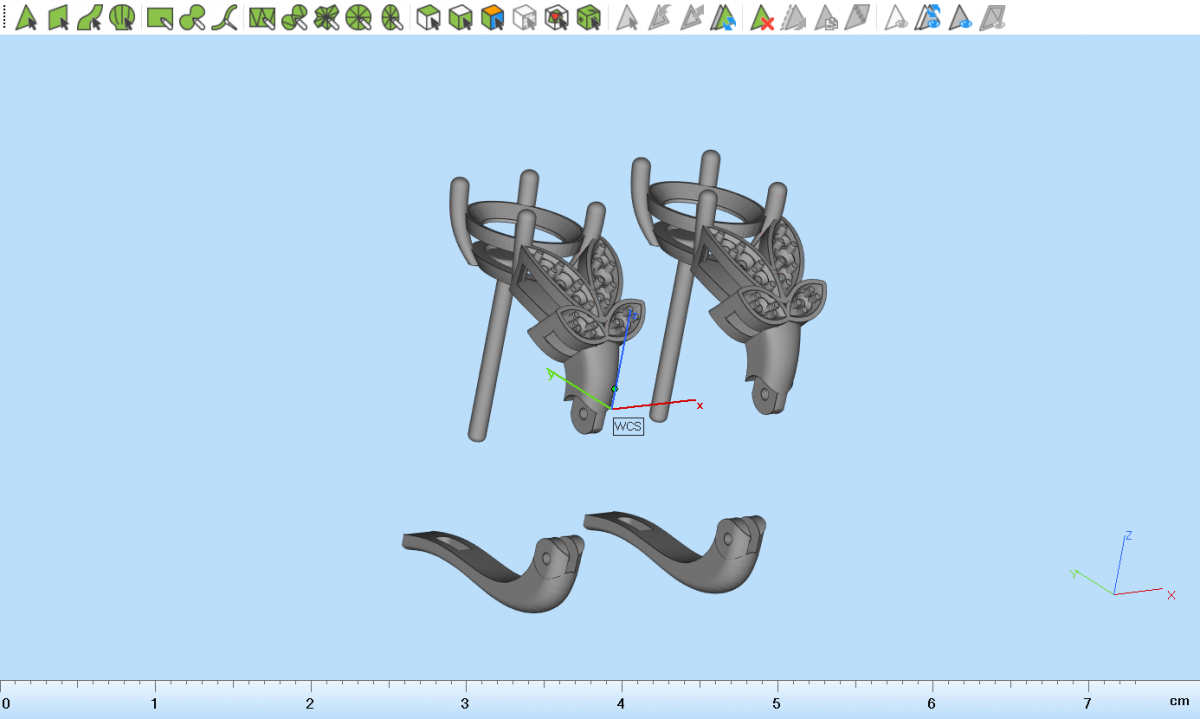Pick the curve-with-pencil marking tool
This screenshot has height=719, width=1200.
tap(226, 17)
